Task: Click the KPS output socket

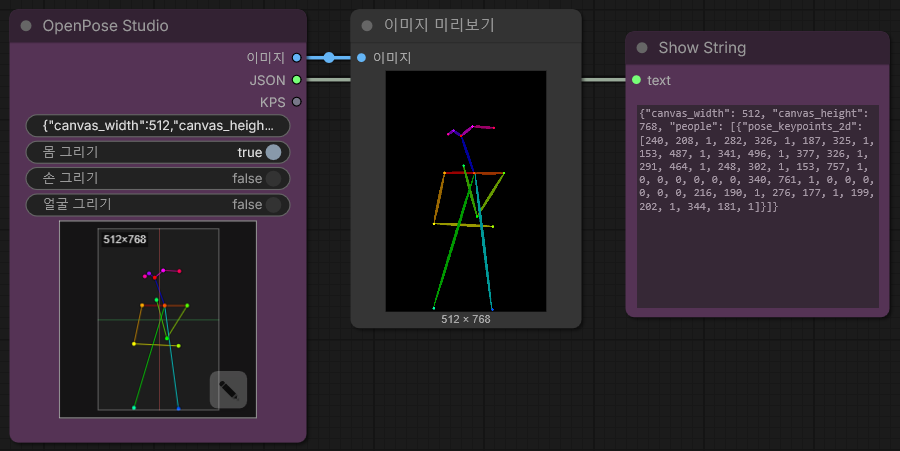Action: tap(296, 102)
